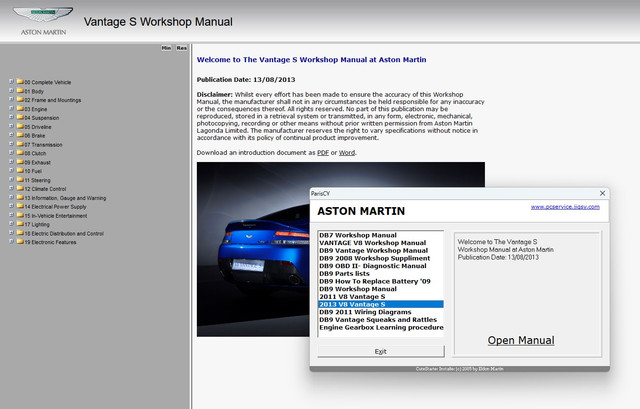Open the 17 Lighting section
Screen dimensions: 640x409
pos(37,225)
